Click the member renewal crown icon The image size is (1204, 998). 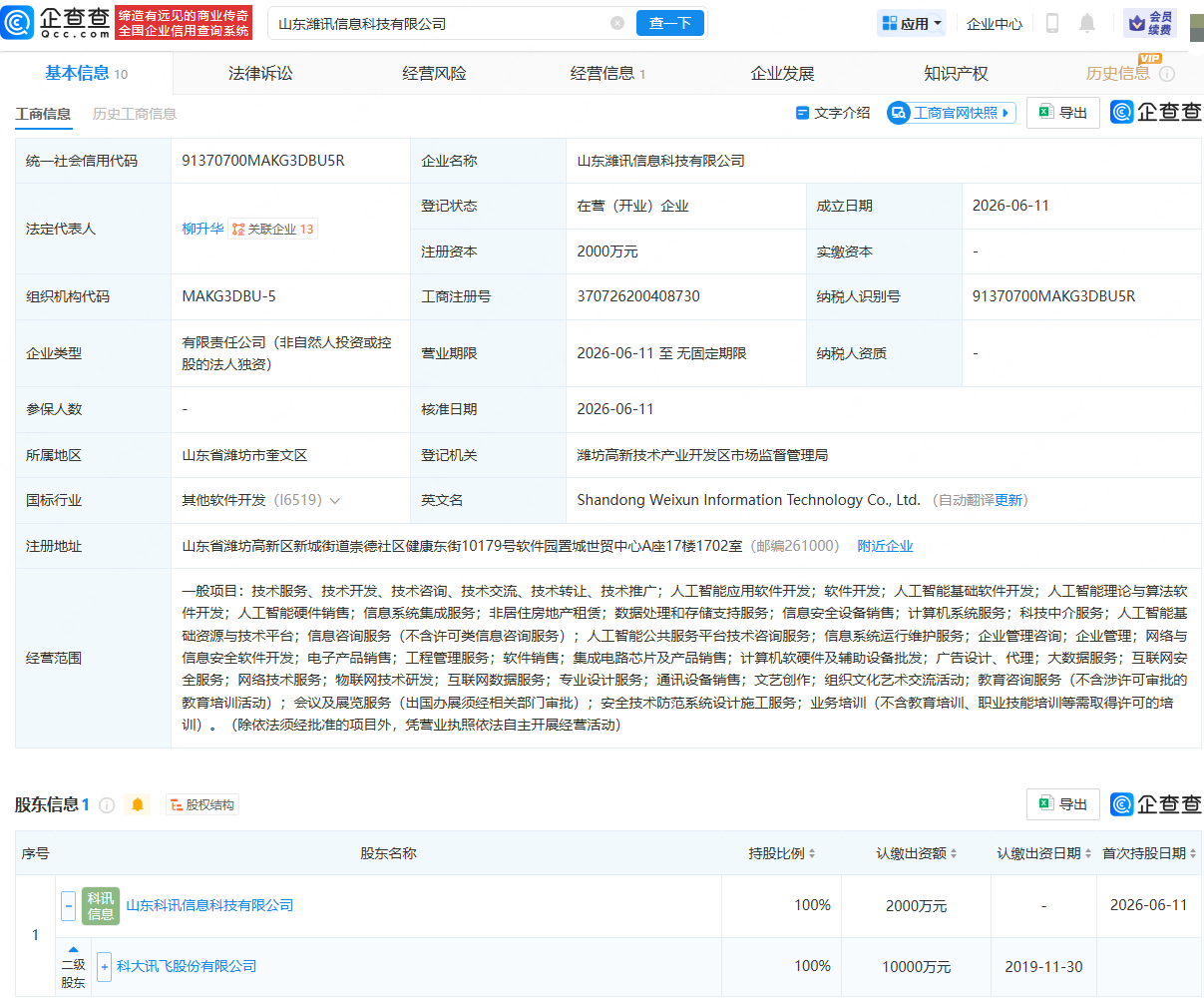point(1150,23)
